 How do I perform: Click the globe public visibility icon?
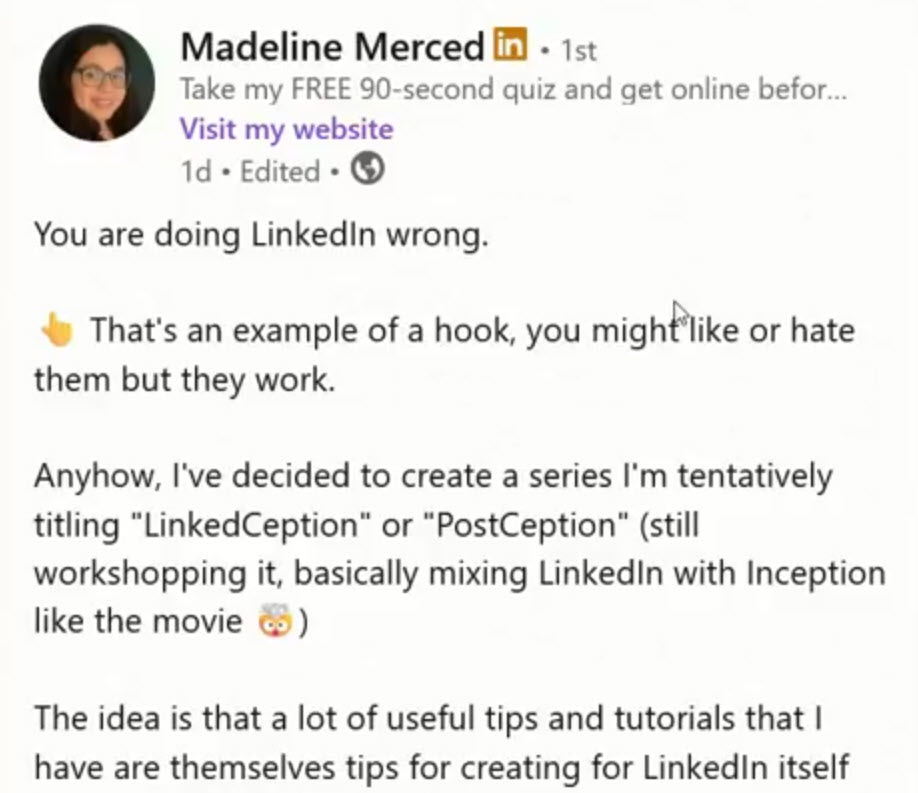pos(369,171)
